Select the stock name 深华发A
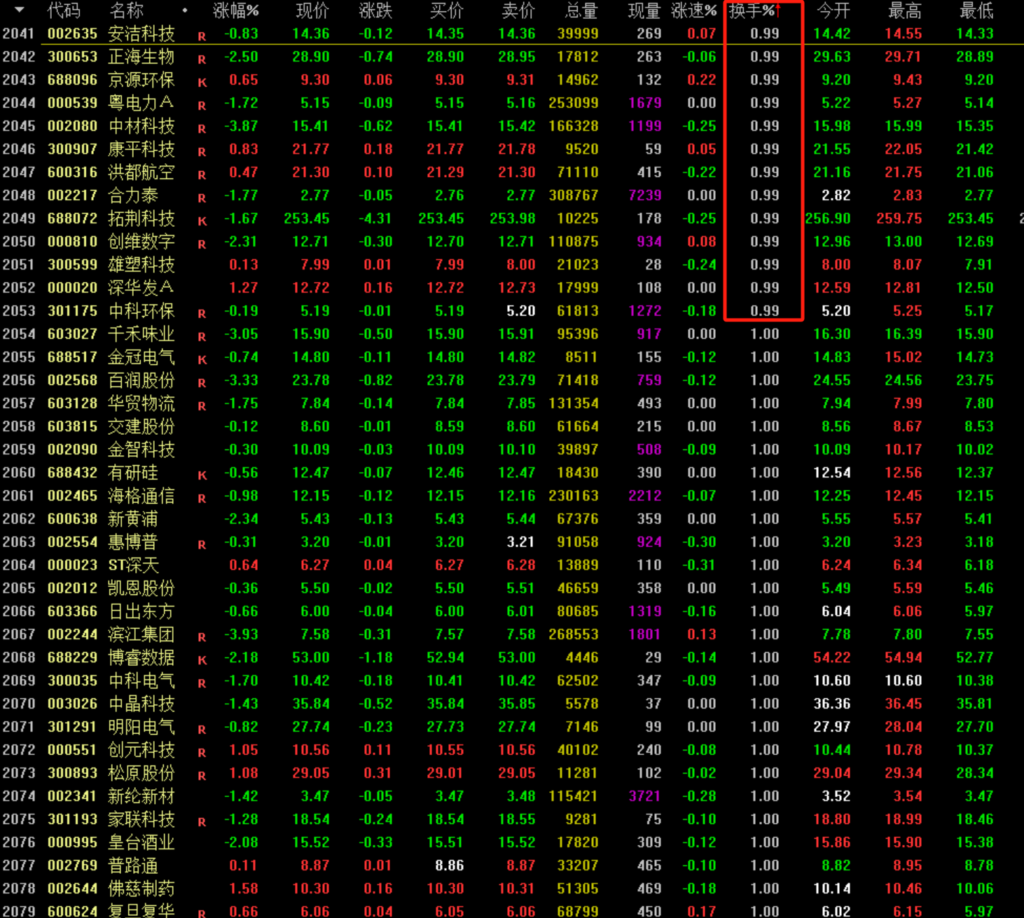 [141, 287]
